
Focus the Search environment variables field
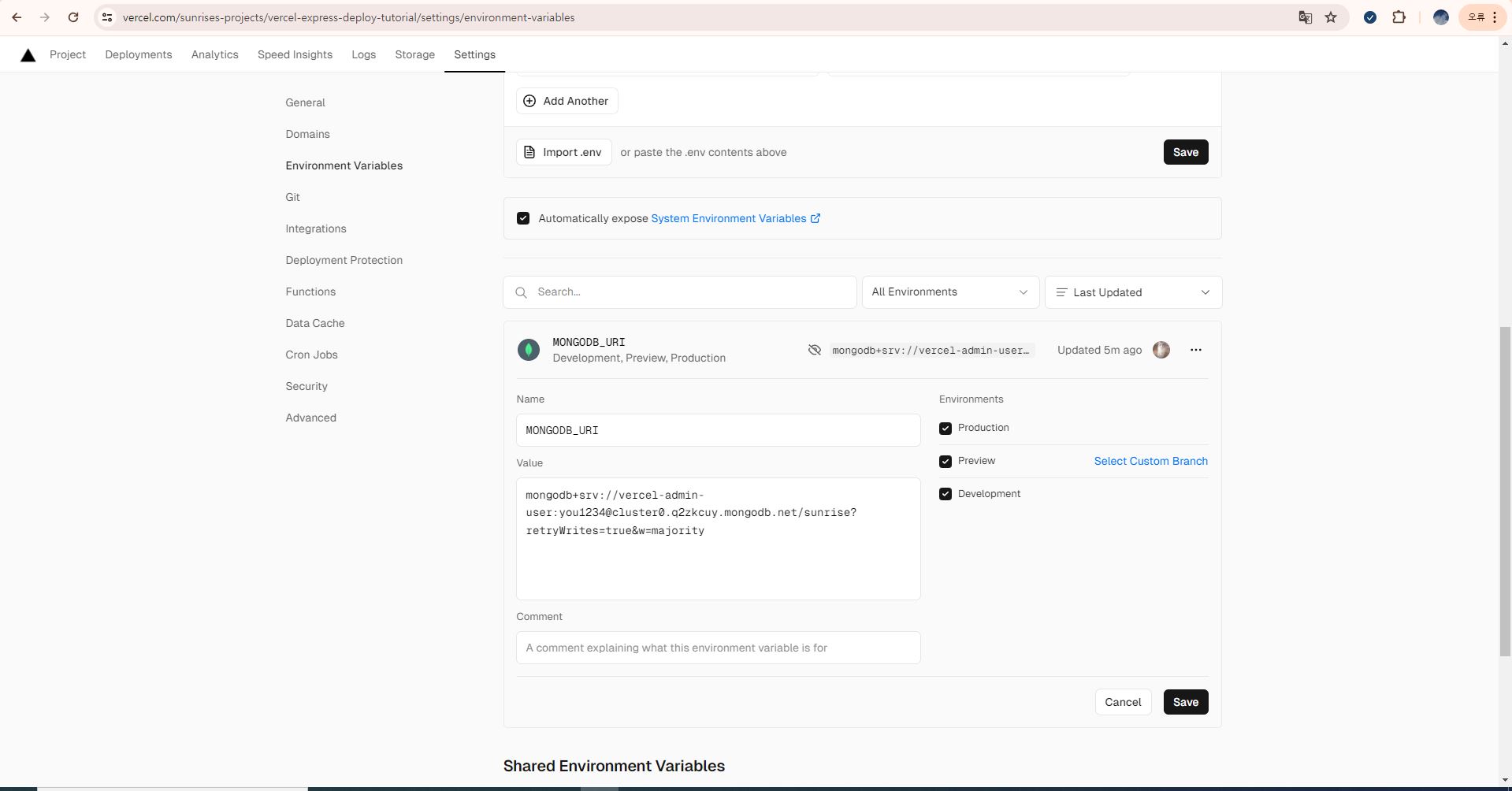679,292
